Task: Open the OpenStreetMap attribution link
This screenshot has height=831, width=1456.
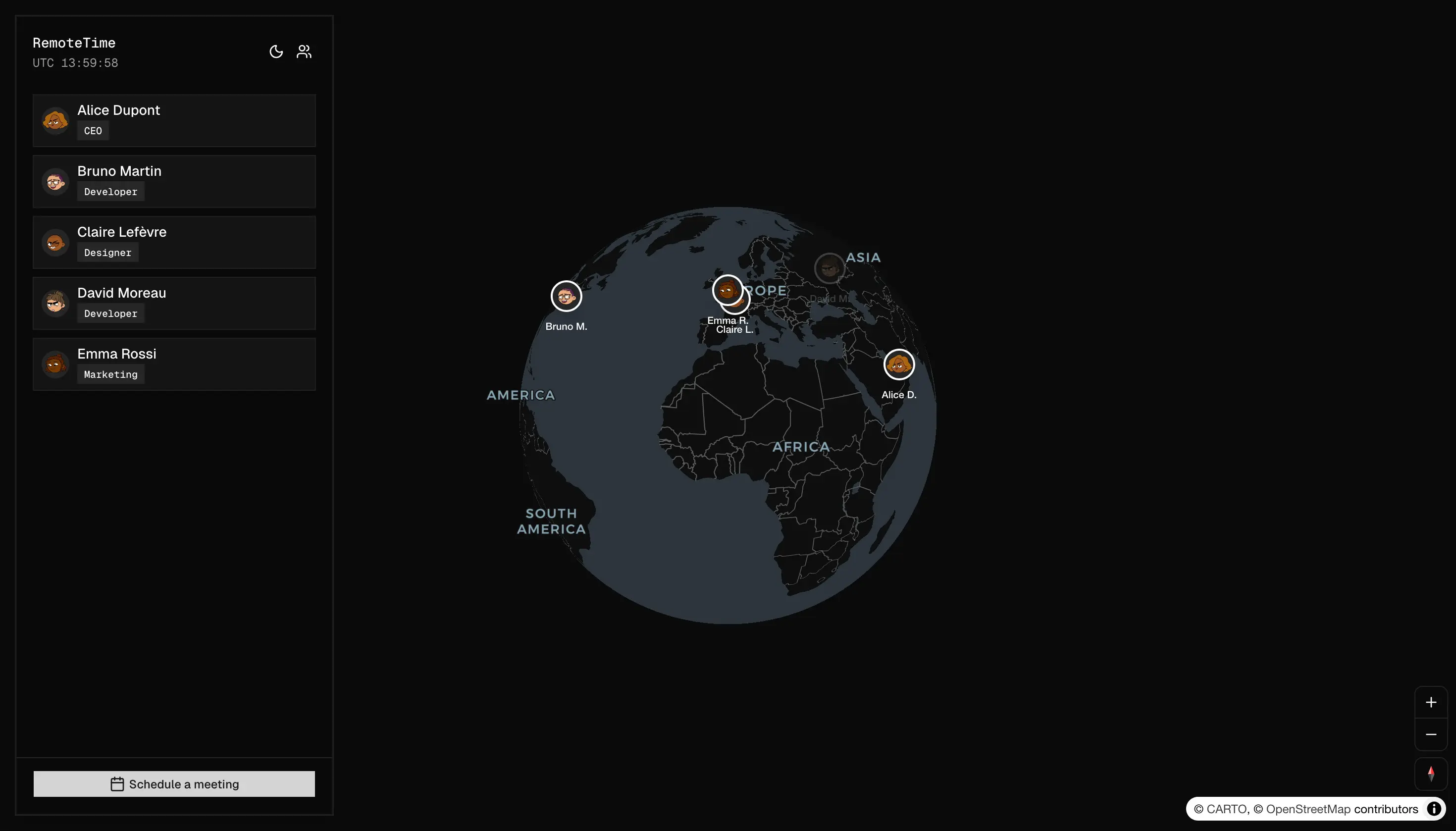Action: point(1307,809)
